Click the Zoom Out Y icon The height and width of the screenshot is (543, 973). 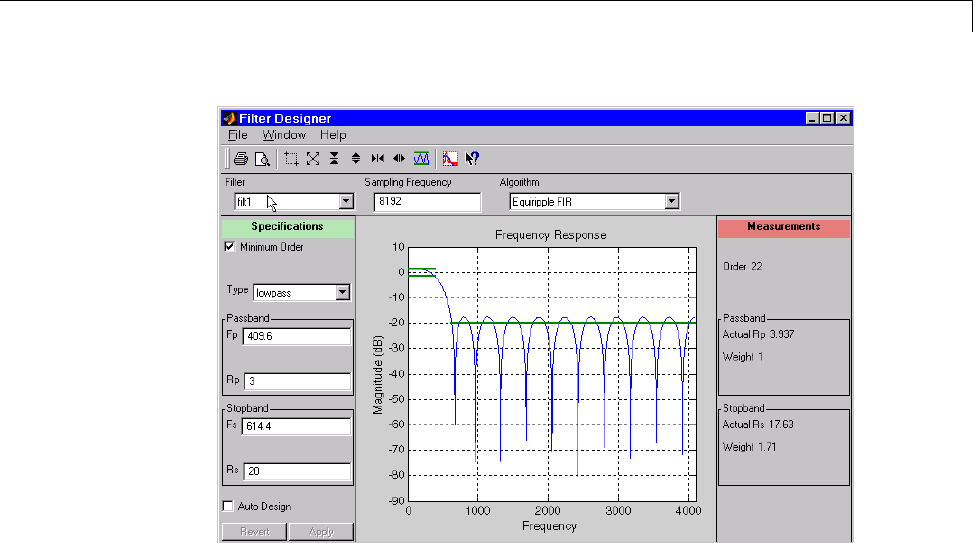[x=355, y=158]
